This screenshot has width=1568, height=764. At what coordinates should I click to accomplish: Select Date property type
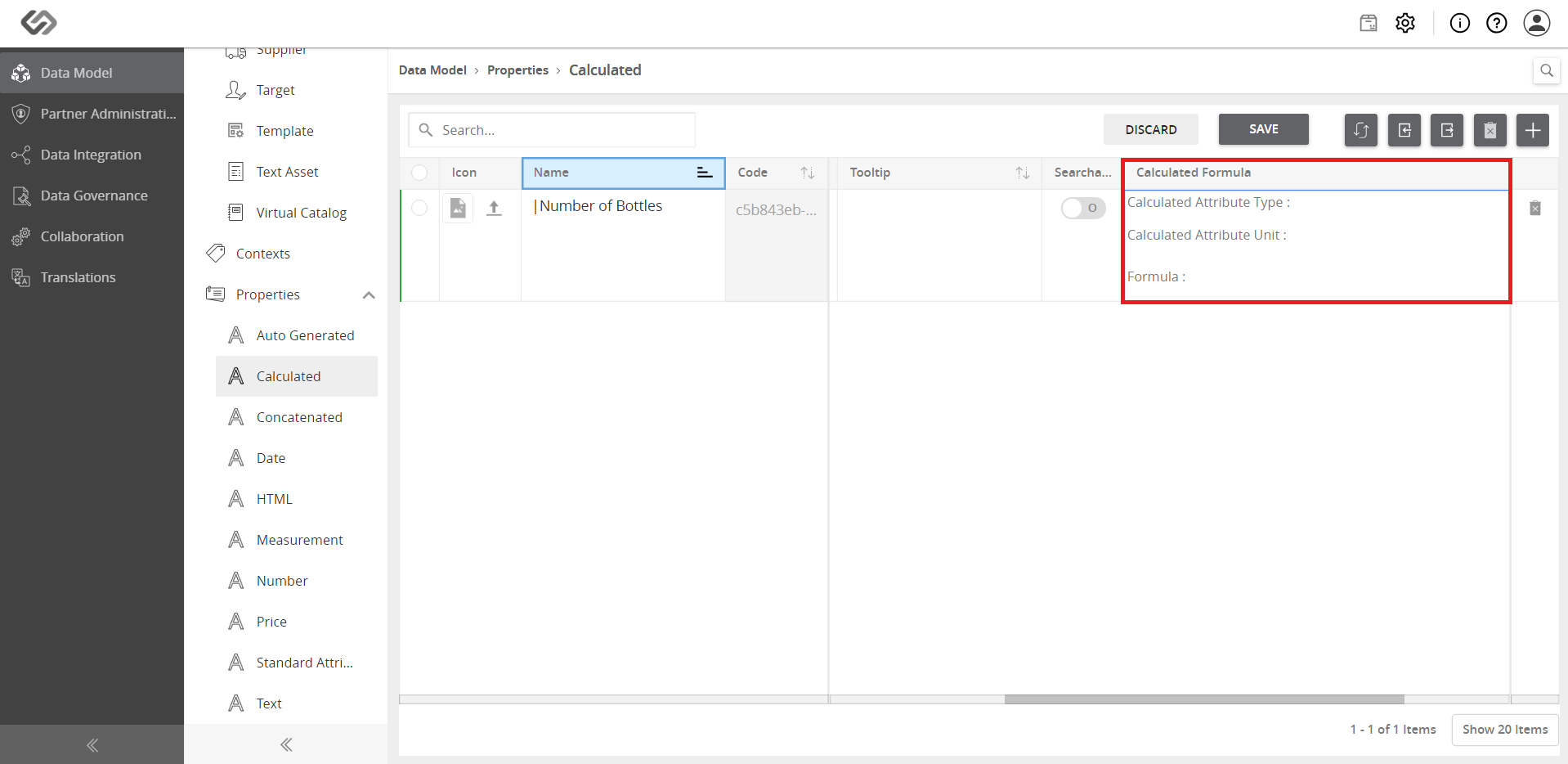tap(297, 458)
